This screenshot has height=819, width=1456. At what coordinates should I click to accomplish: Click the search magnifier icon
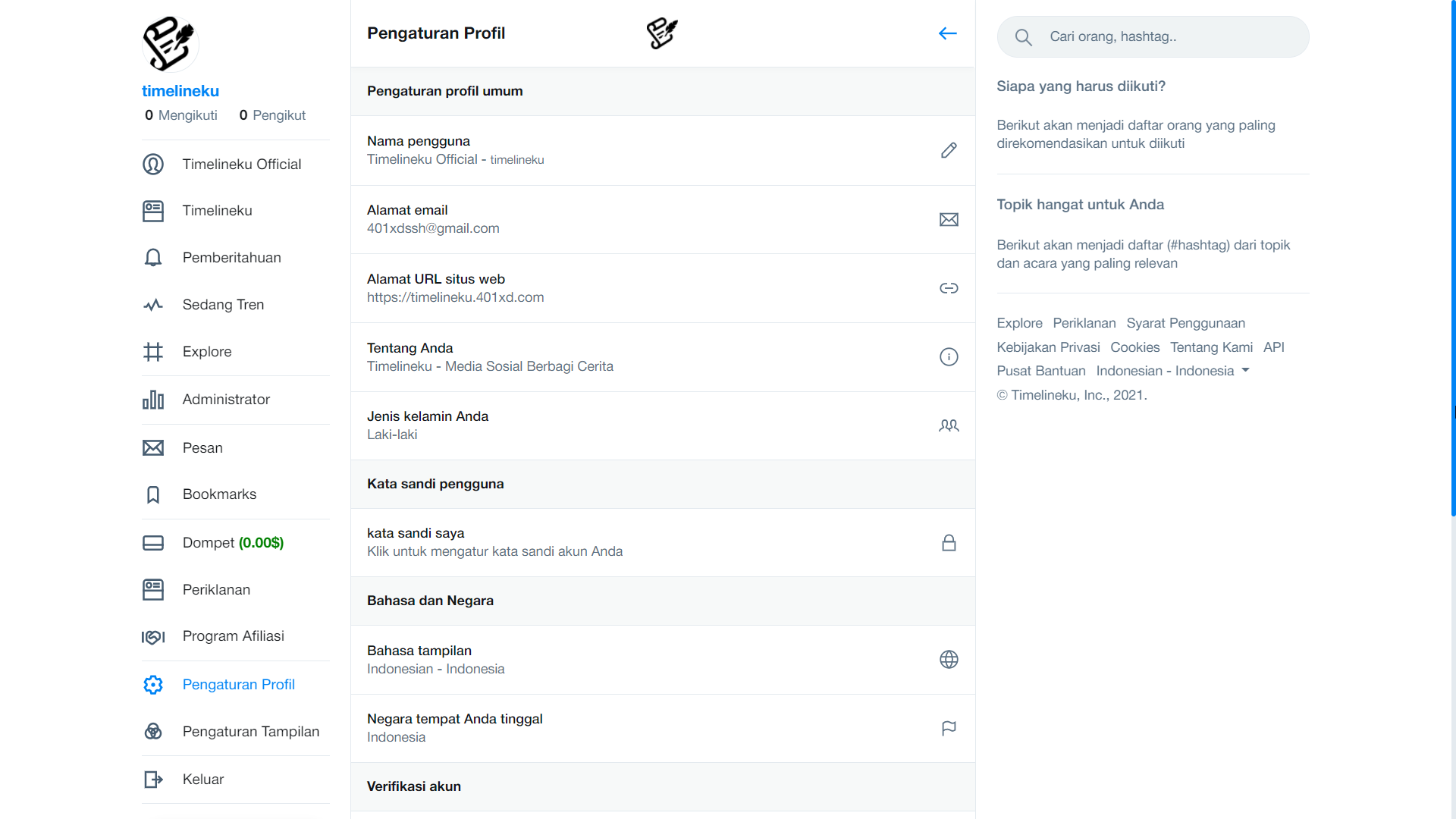(x=1023, y=36)
